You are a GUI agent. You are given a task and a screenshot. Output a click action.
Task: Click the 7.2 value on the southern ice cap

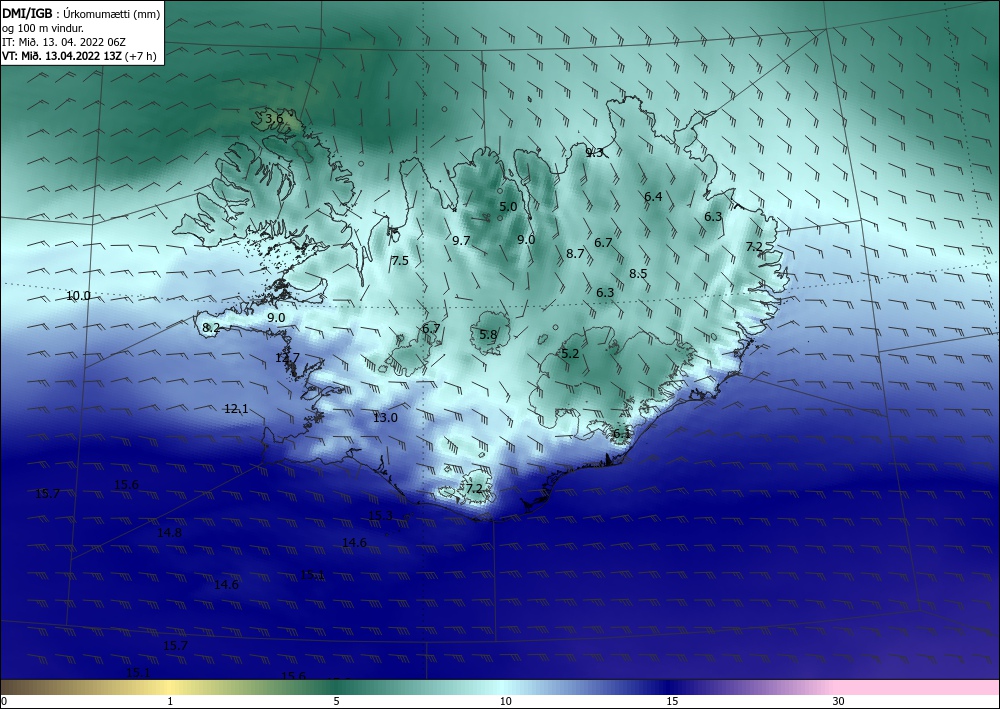(474, 488)
